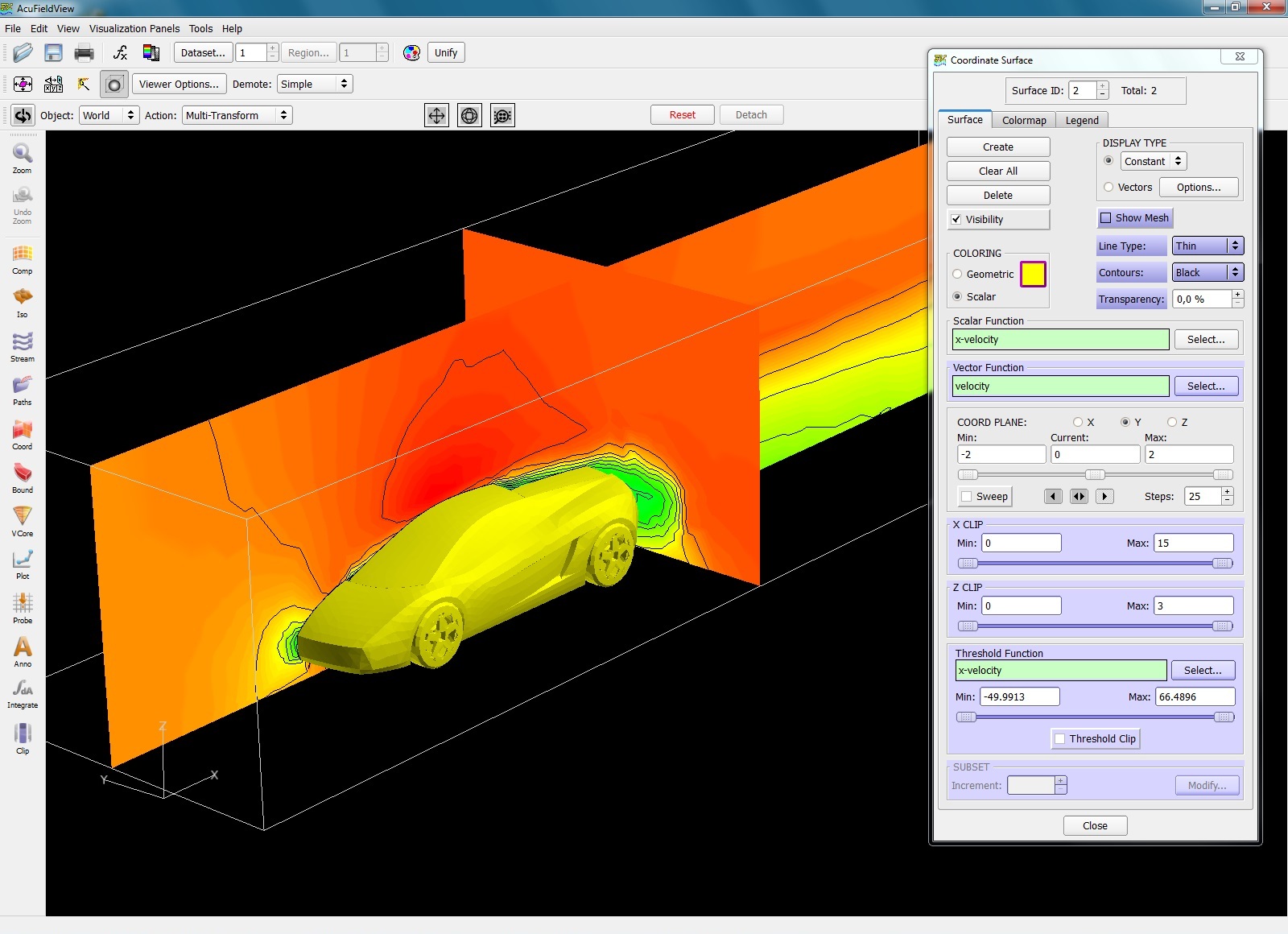1288x934 pixels.
Task: Open the VCore vortex core panel
Action: pyautogui.click(x=22, y=522)
